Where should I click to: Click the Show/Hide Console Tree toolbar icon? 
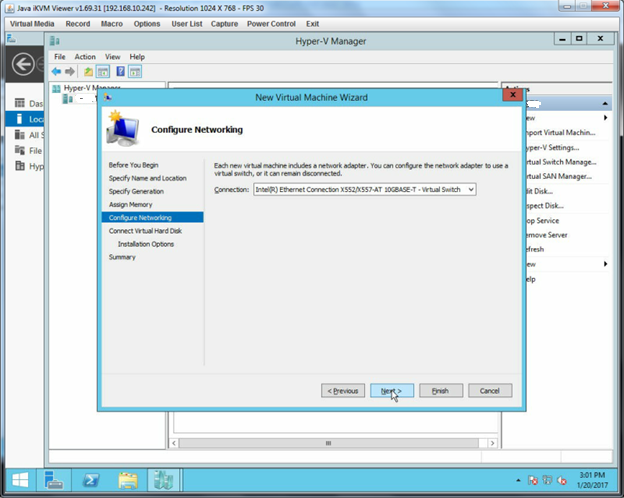coord(103,72)
